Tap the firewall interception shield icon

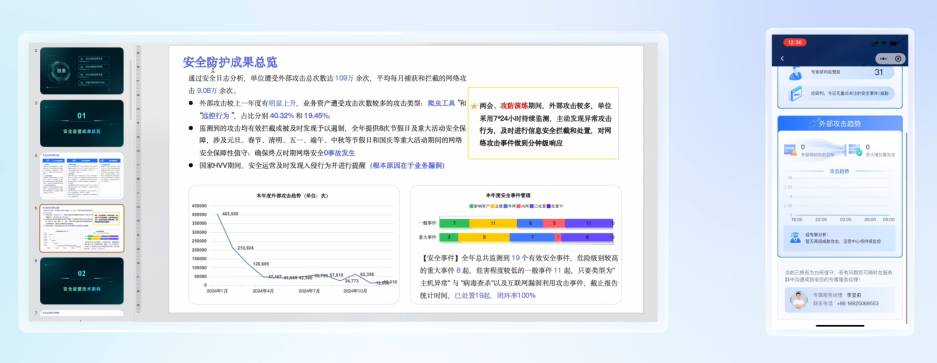coord(855,150)
